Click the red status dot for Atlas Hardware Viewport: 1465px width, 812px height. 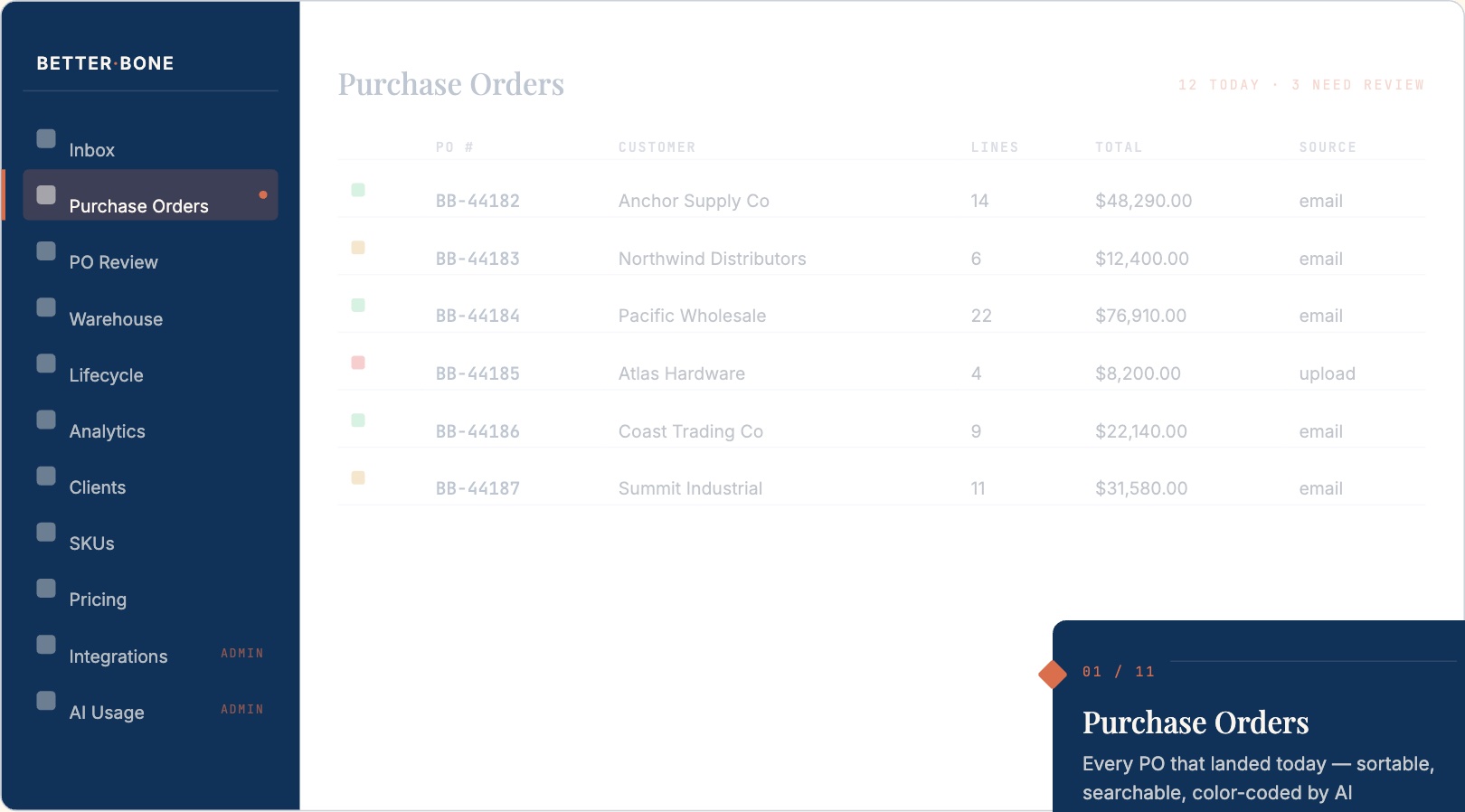pos(358,362)
